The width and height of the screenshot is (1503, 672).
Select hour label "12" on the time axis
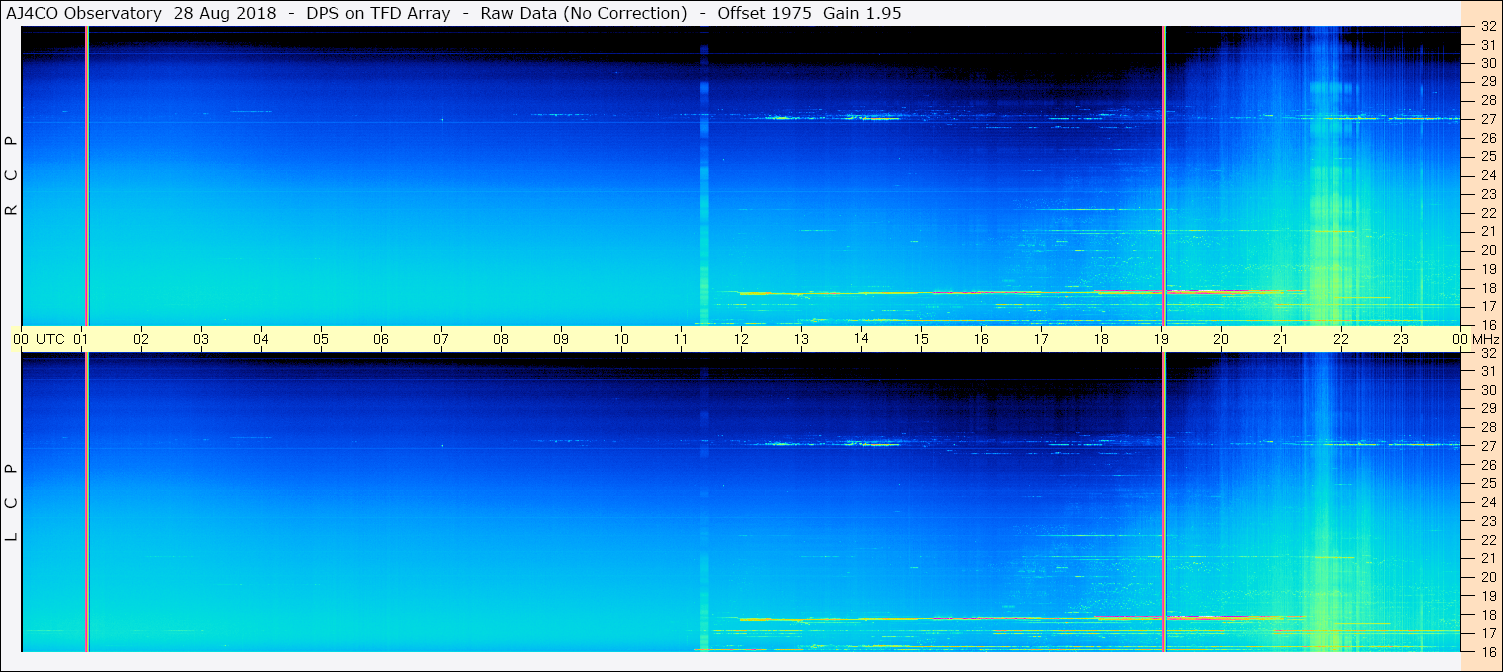tap(741, 339)
